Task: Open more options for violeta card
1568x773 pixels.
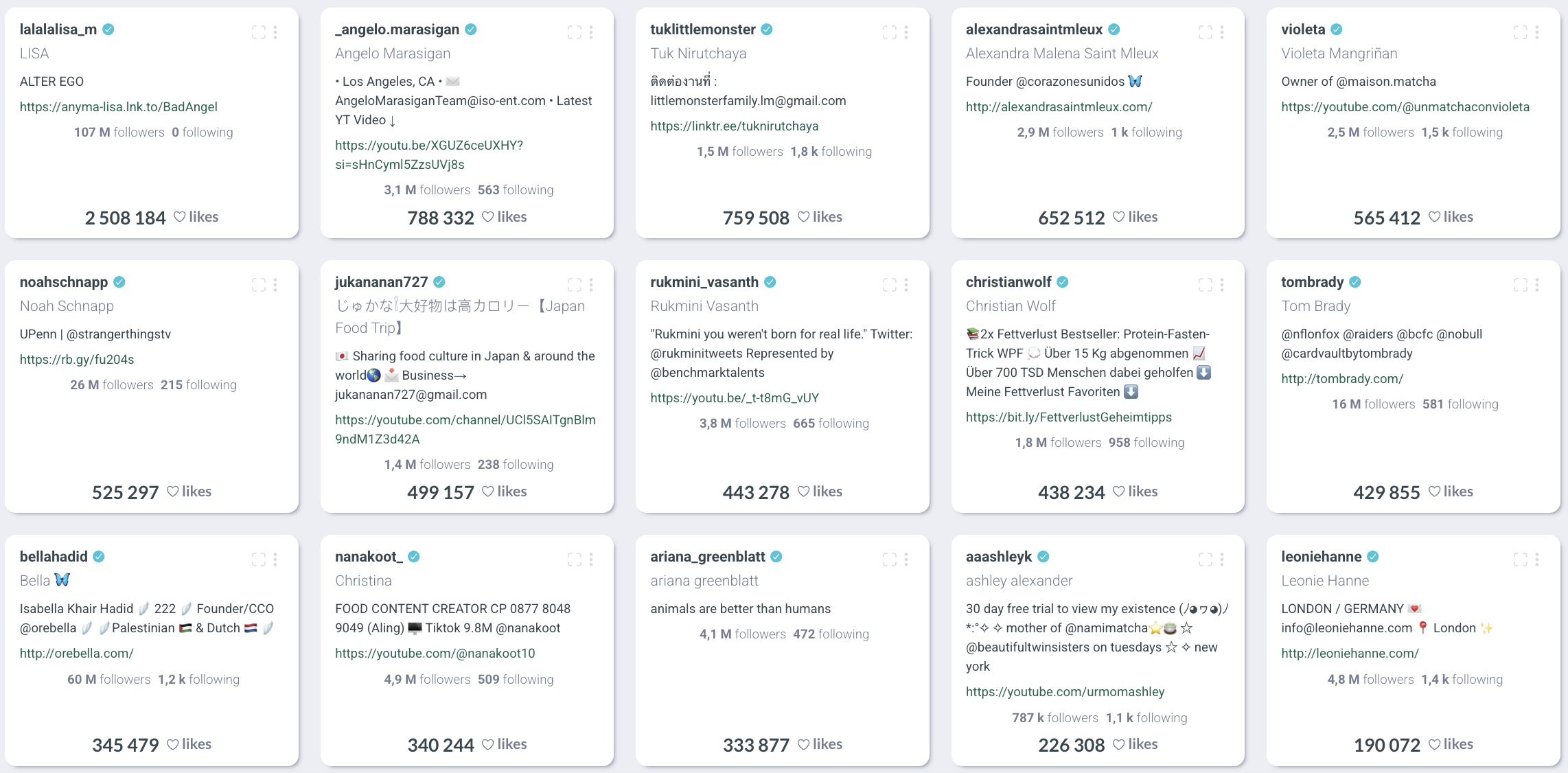Action: coord(1537,32)
